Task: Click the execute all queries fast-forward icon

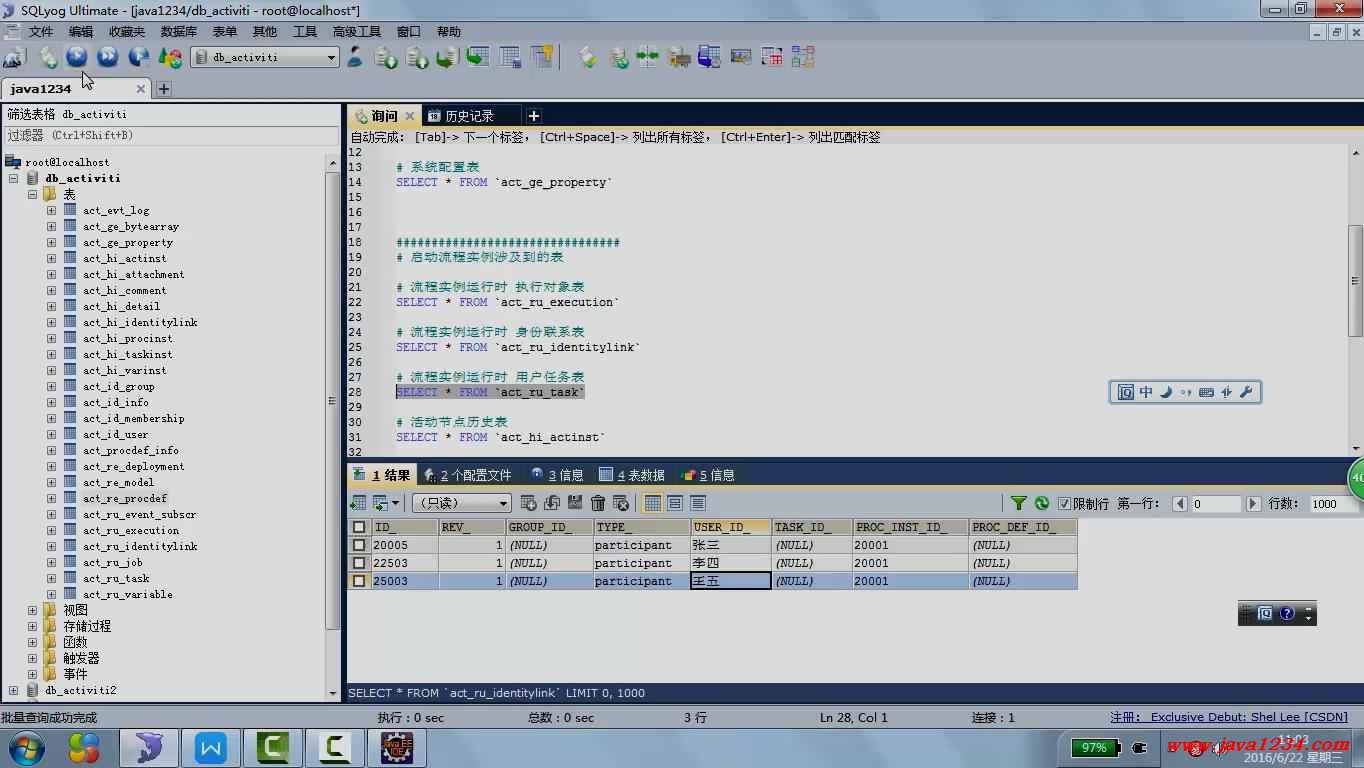Action: [108, 57]
